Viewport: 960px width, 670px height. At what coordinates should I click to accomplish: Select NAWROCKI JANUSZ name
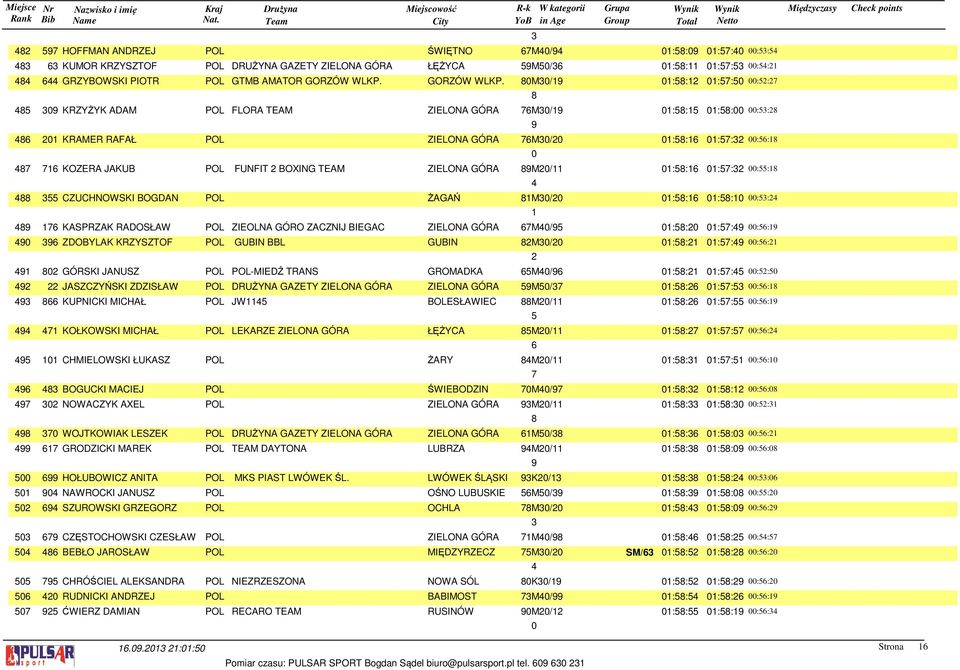pos(108,493)
